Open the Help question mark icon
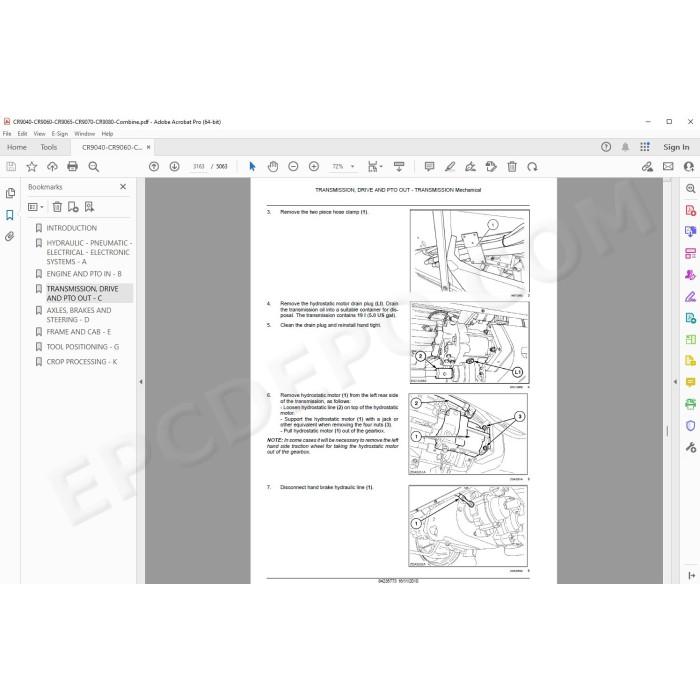Screen dimensions: 700x700 606,147
